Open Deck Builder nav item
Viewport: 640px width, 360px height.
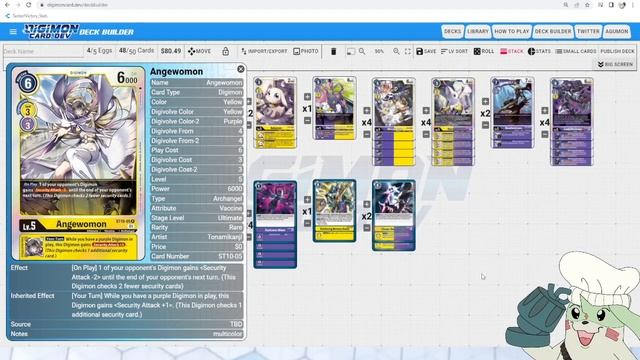click(x=553, y=31)
